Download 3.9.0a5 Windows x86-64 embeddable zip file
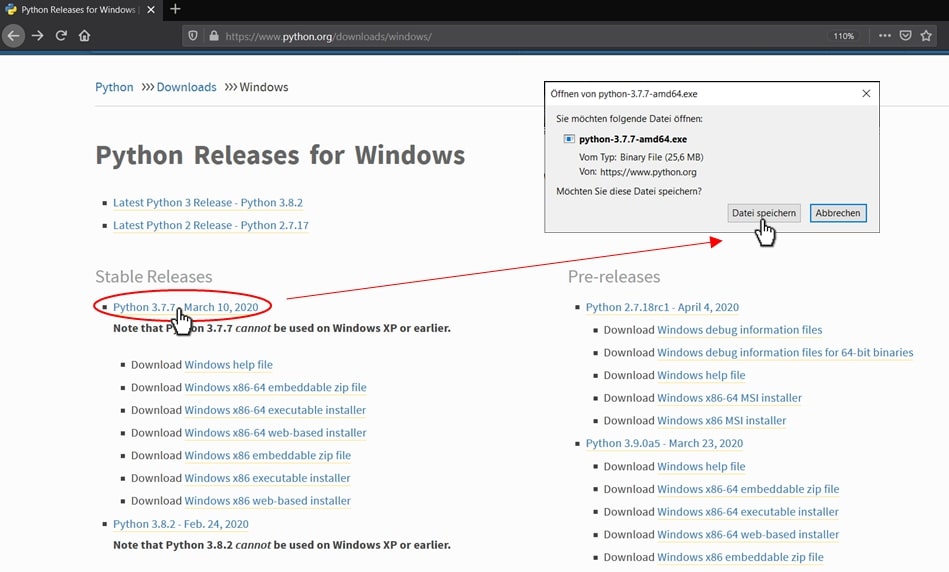This screenshot has width=949, height=572. coord(748,489)
